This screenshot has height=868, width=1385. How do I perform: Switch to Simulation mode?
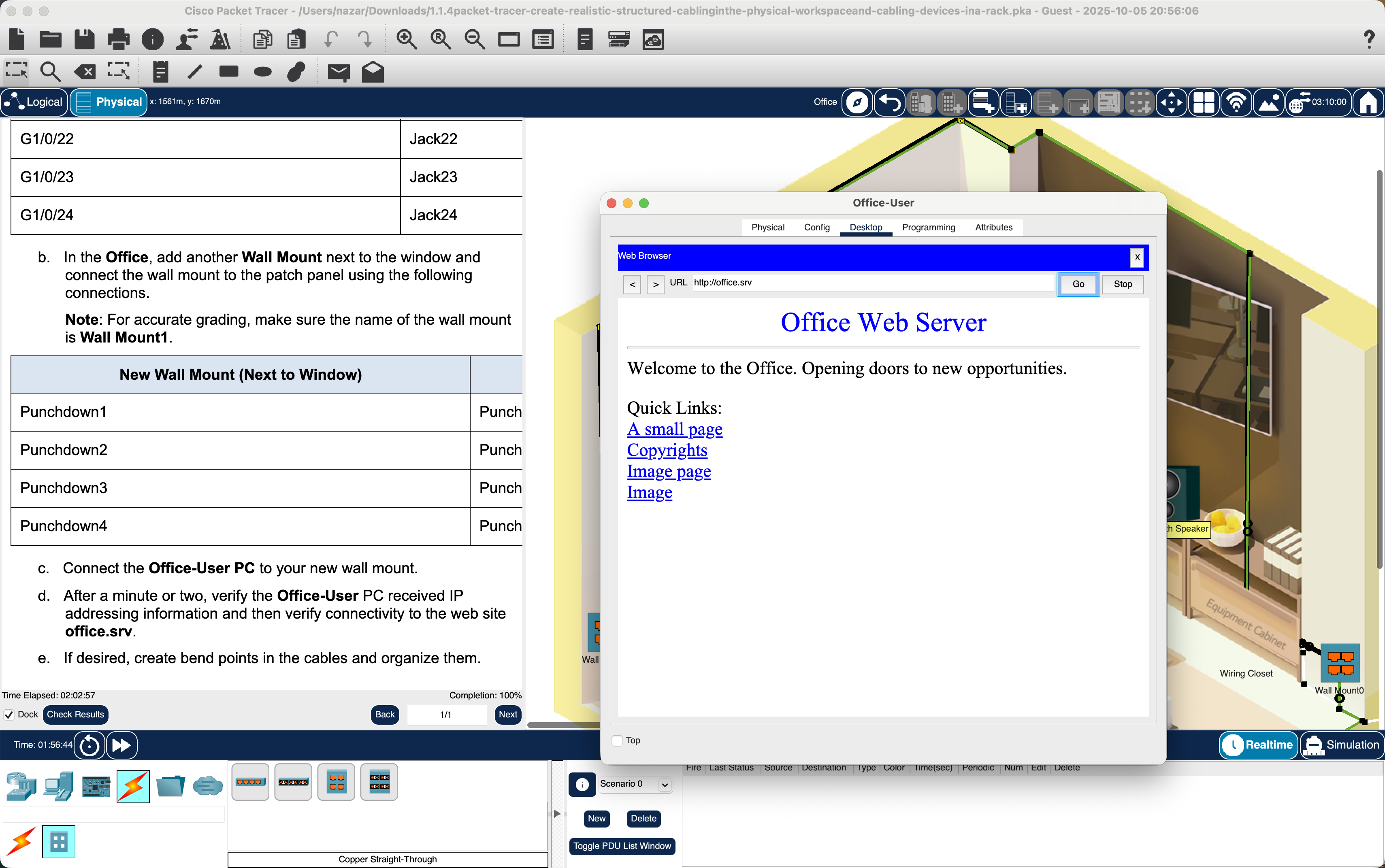point(1342,745)
